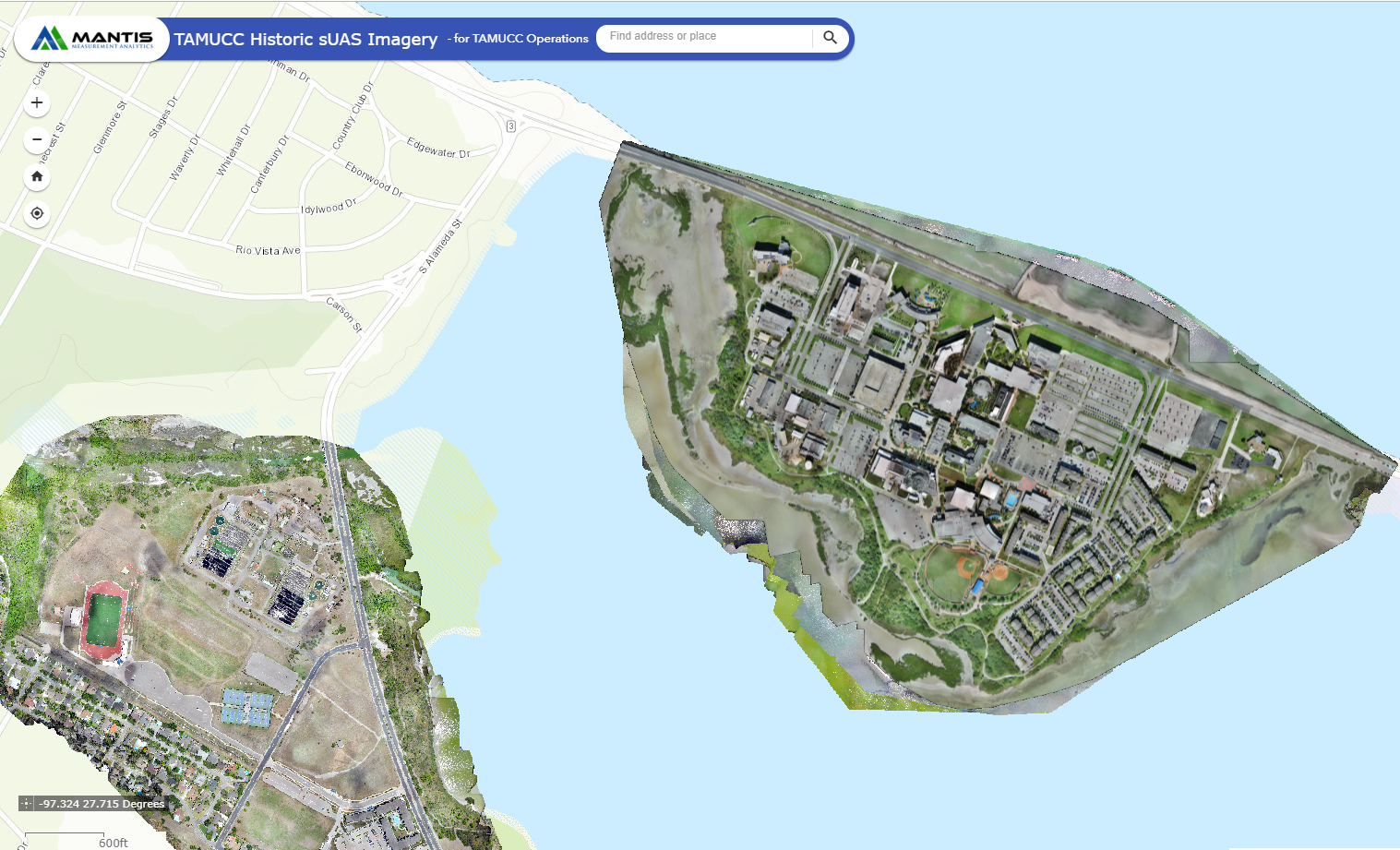Return to the default home extent
The image size is (1400, 850).
point(37,176)
